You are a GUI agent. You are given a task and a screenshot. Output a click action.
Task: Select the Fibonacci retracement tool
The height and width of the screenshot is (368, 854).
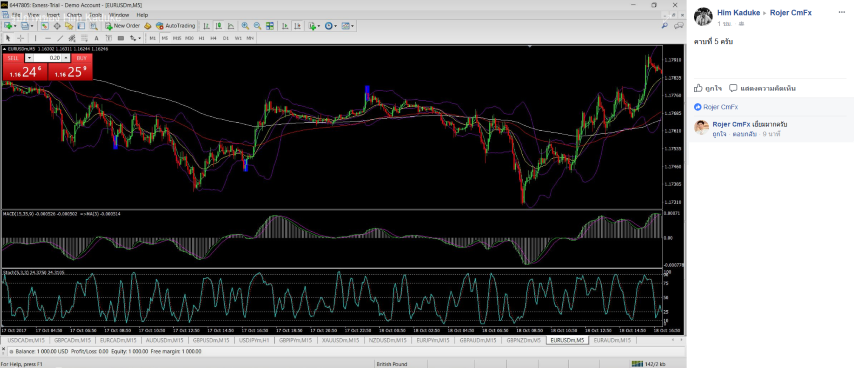point(84,38)
